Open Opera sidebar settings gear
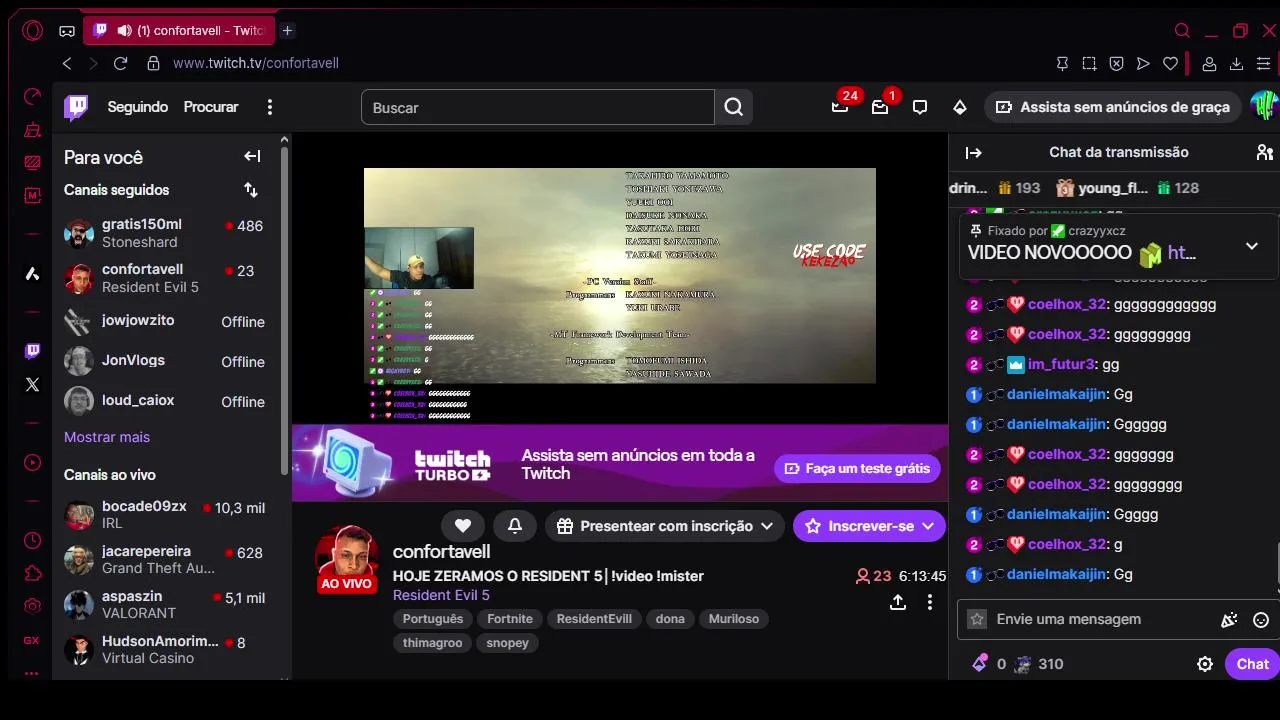 [32, 606]
